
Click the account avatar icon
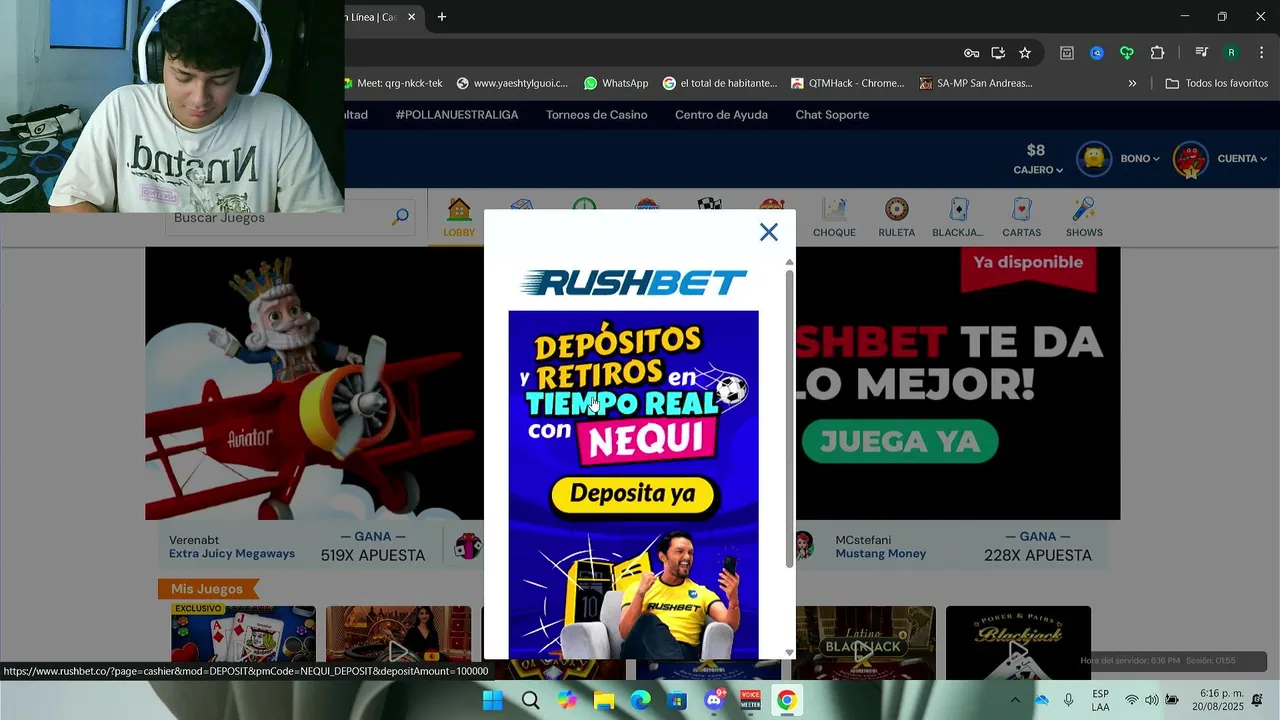(1190, 159)
